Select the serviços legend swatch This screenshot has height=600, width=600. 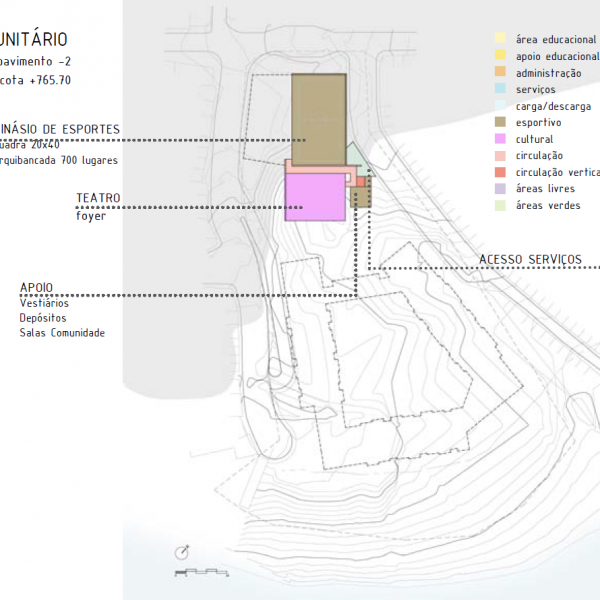point(500,88)
